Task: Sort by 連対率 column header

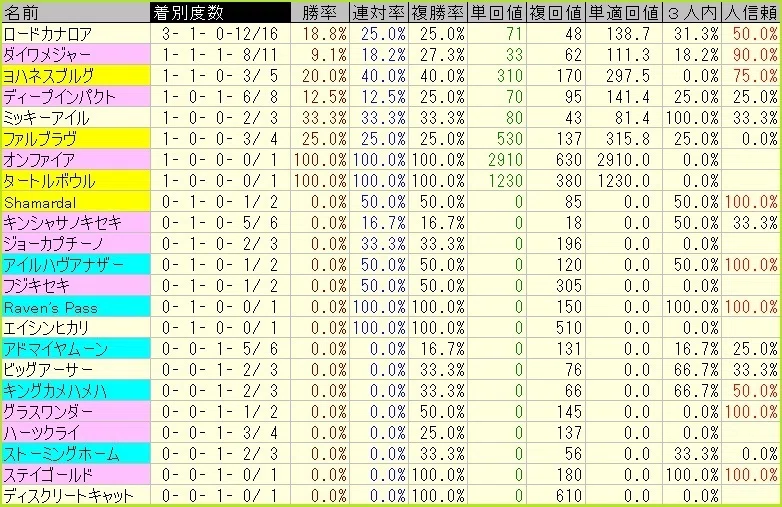Action: (379, 12)
